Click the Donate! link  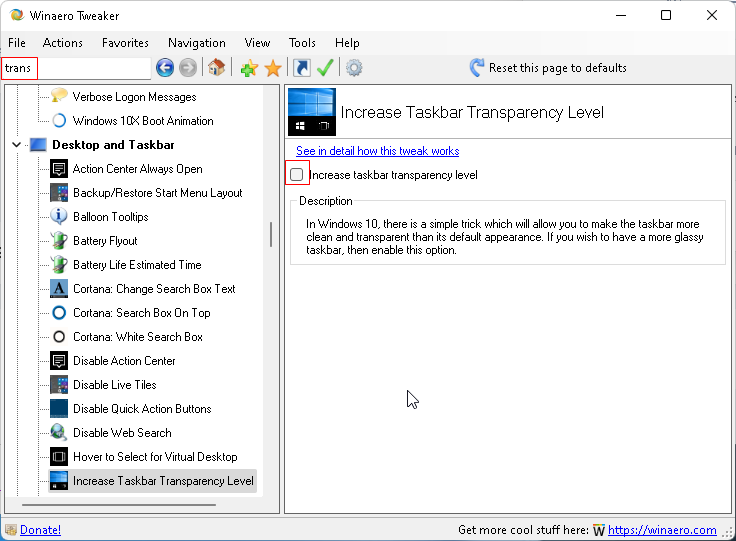point(40,530)
